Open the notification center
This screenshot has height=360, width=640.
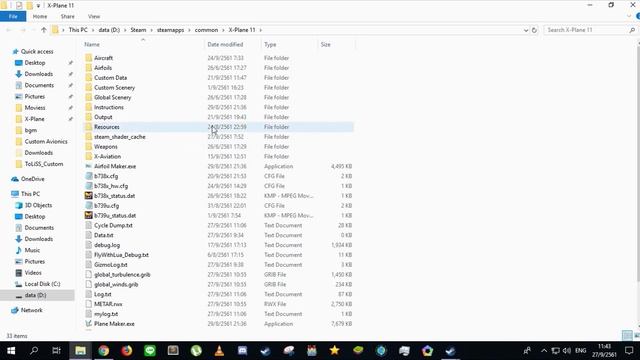629,351
